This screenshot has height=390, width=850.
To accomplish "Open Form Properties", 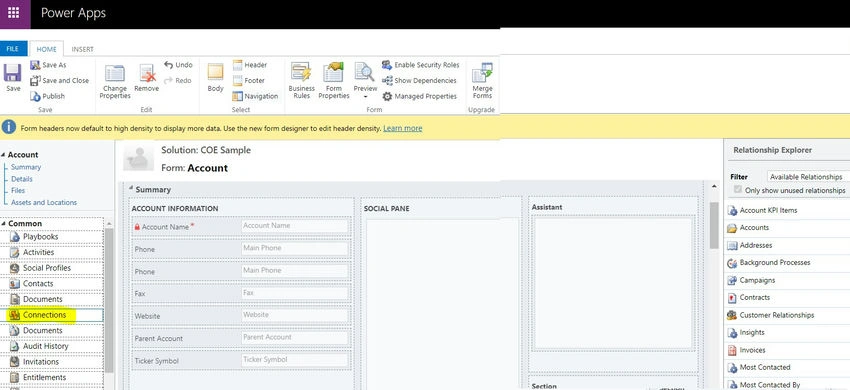I will 333,81.
